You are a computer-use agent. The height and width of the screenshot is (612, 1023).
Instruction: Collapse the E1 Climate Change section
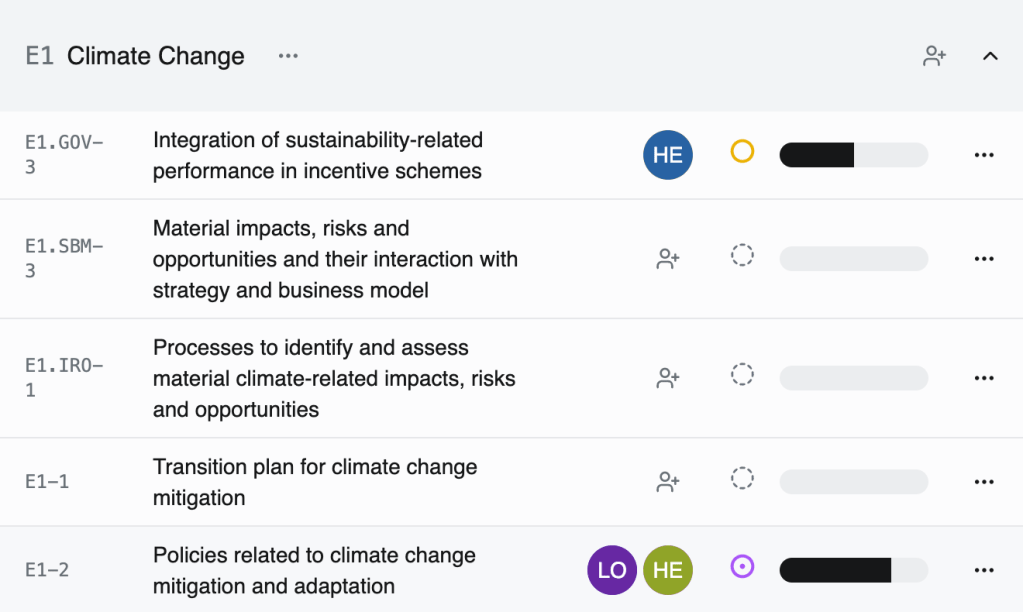click(990, 56)
